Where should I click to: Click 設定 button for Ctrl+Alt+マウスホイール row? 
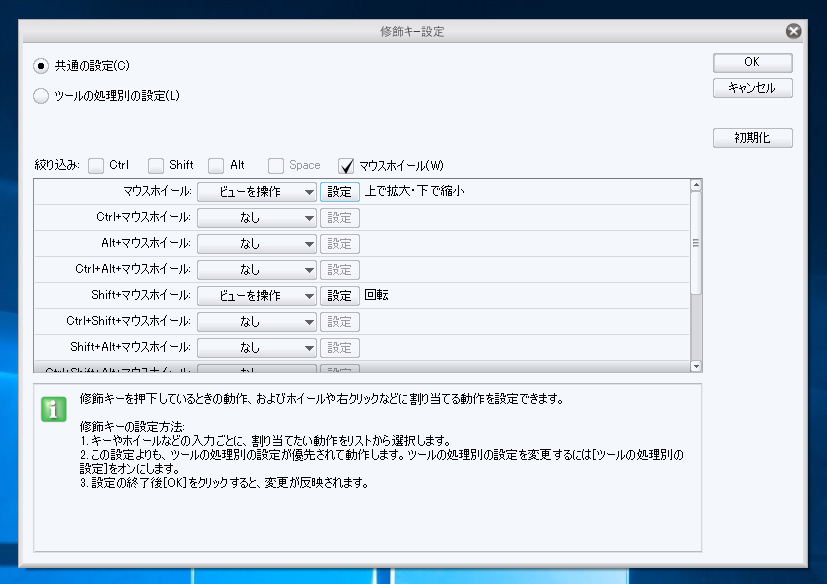click(340, 270)
